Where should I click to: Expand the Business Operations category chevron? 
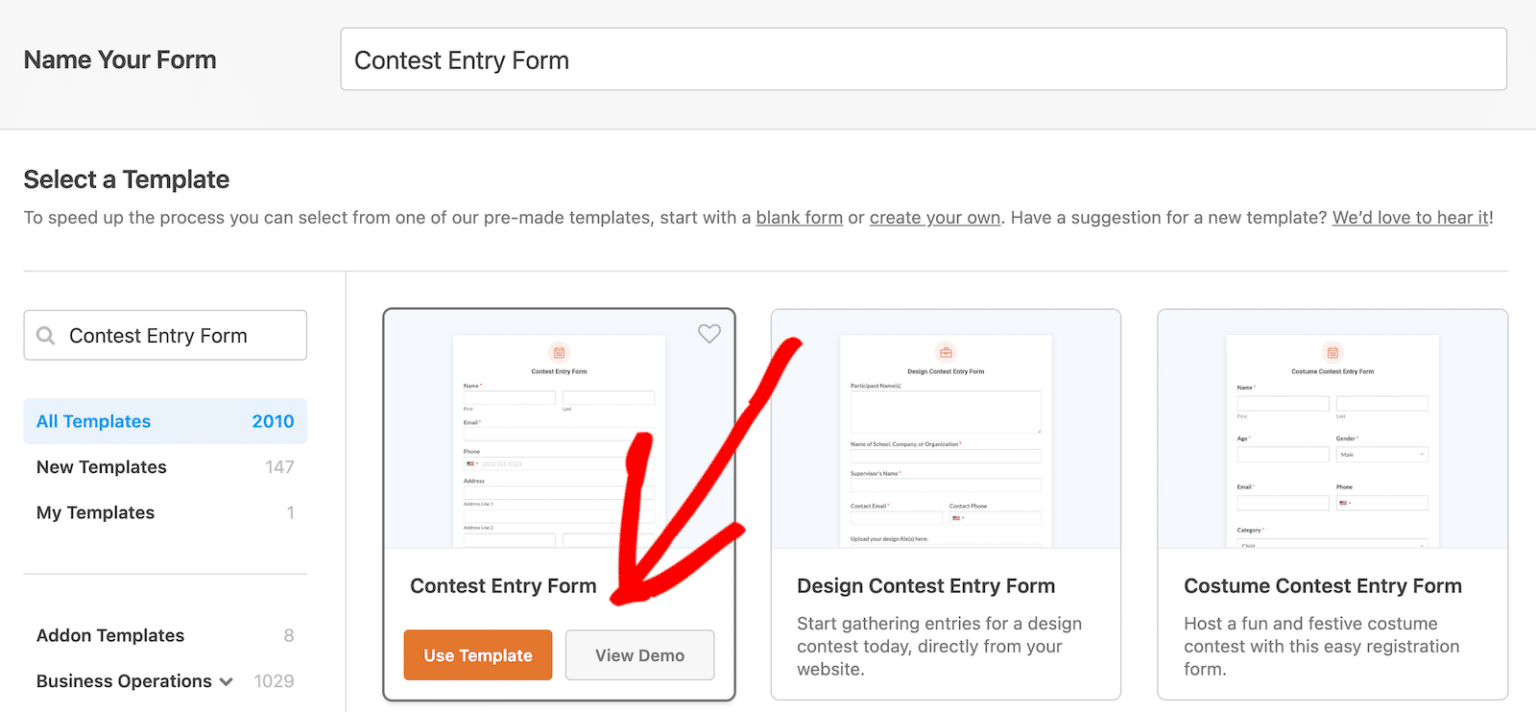227,682
